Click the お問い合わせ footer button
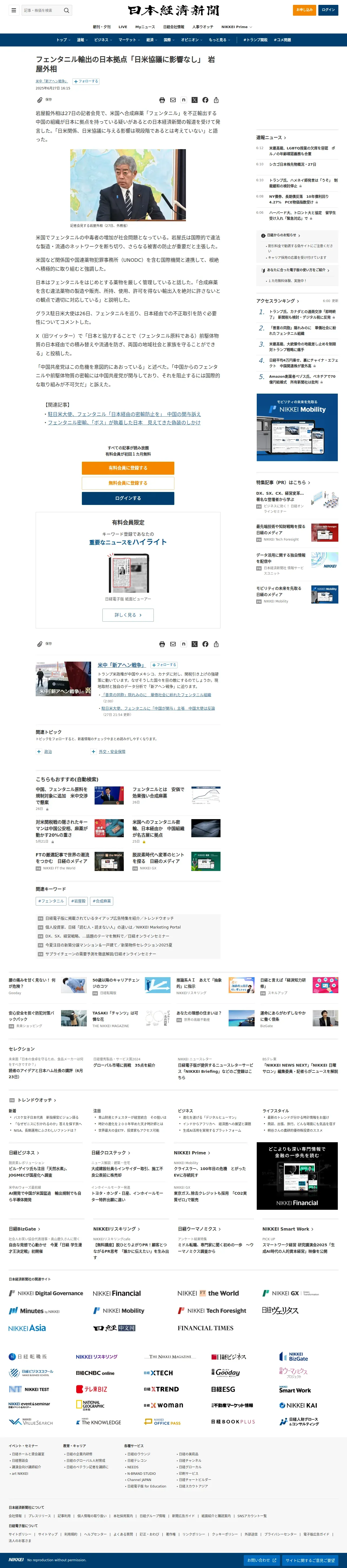This screenshot has width=347, height=1568. tap(262, 1560)
